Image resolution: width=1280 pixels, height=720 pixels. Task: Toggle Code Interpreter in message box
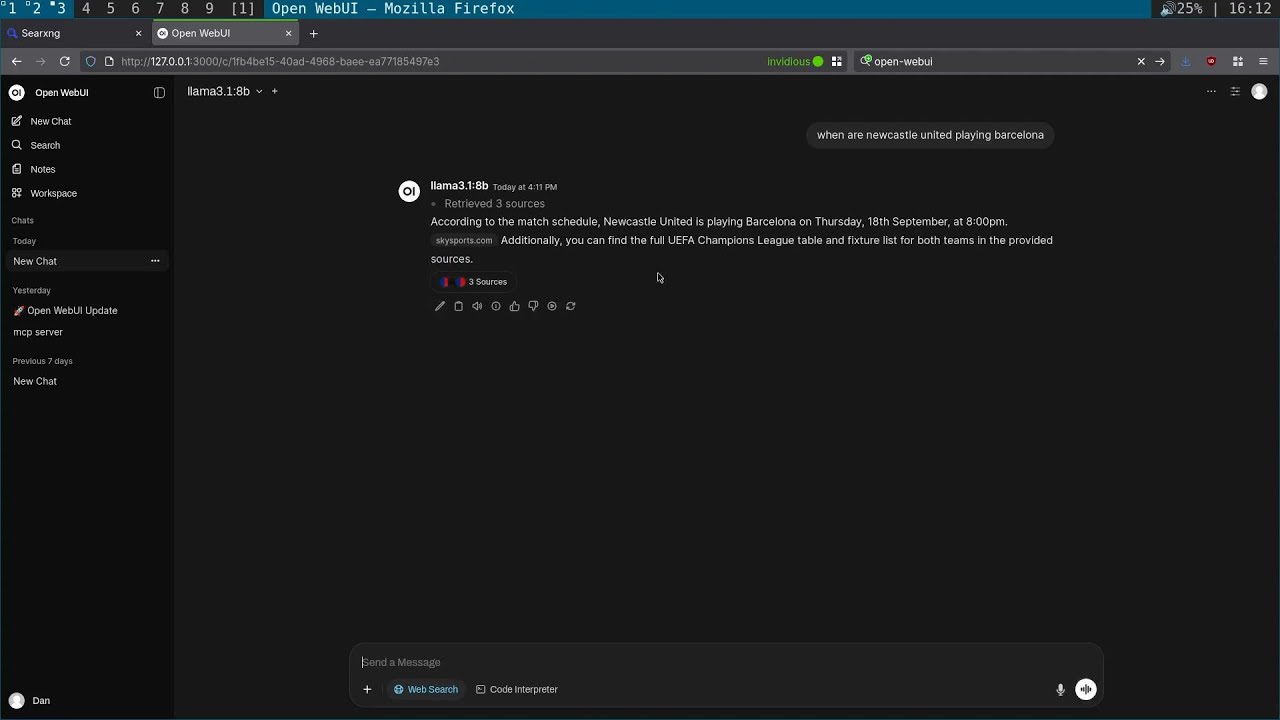(x=517, y=689)
